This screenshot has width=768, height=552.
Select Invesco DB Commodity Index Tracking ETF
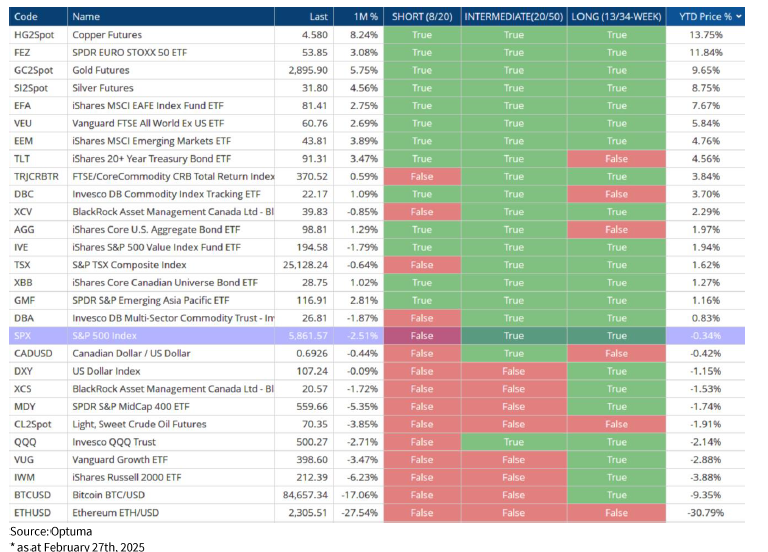166,194
